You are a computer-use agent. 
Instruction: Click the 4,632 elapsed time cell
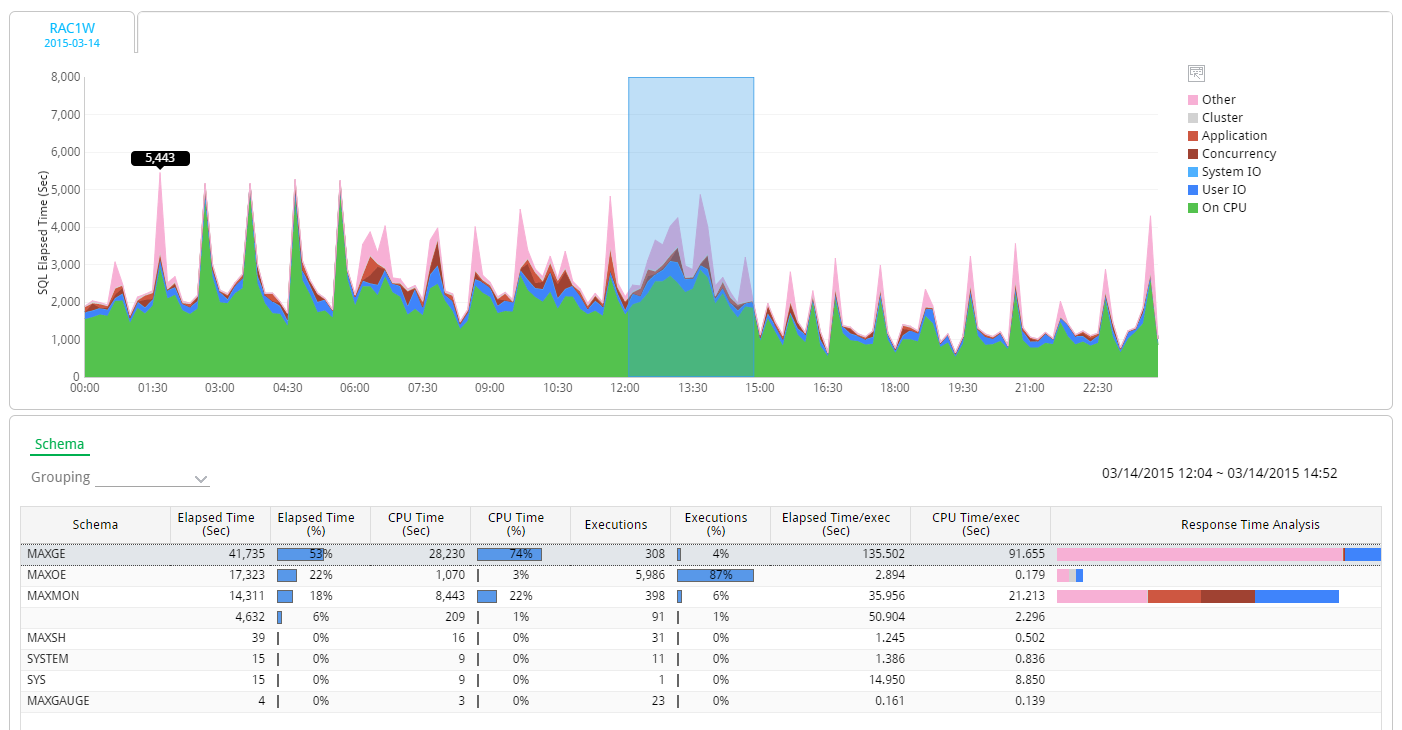pos(221,617)
